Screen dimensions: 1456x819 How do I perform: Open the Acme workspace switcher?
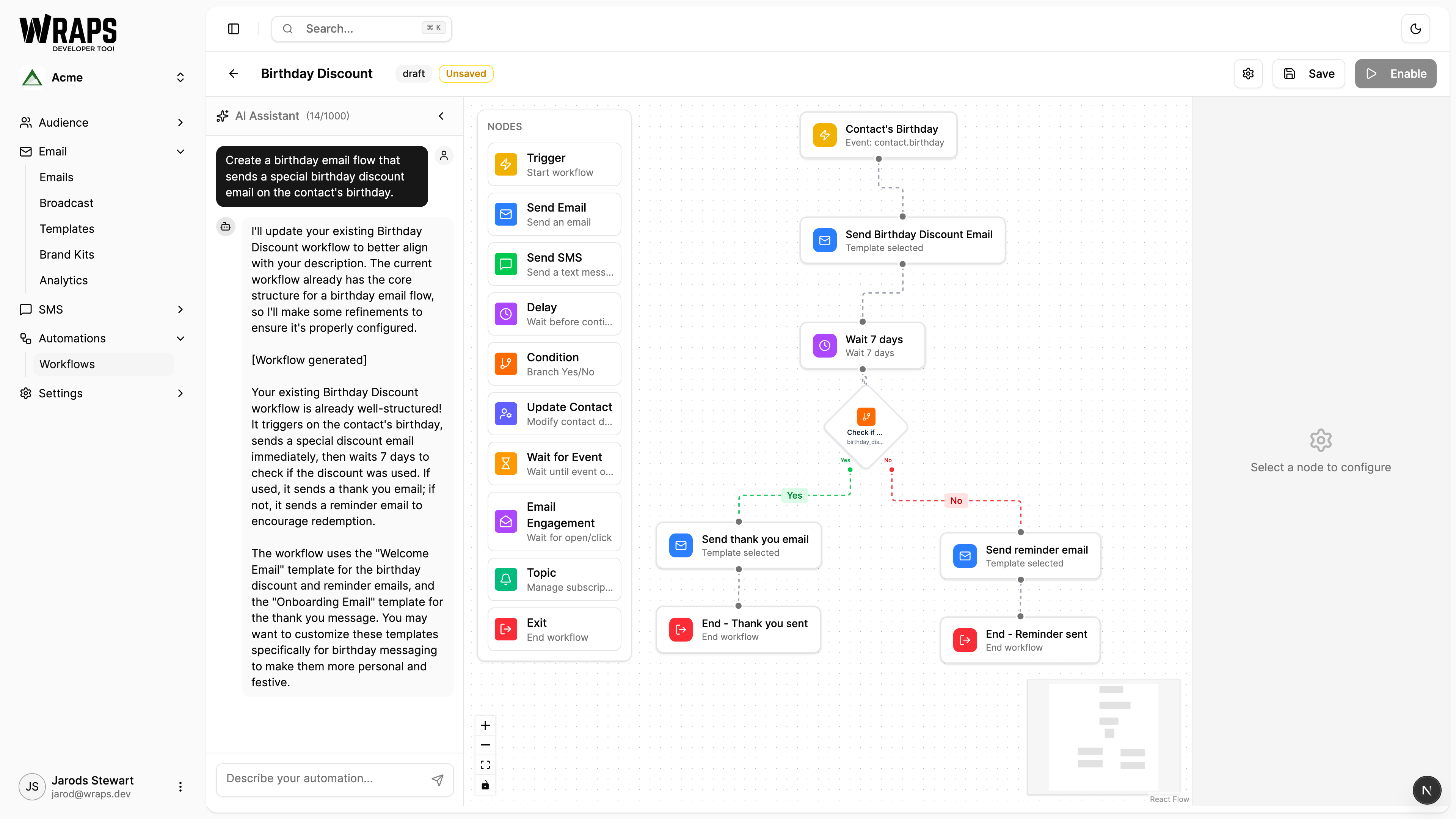pos(102,77)
